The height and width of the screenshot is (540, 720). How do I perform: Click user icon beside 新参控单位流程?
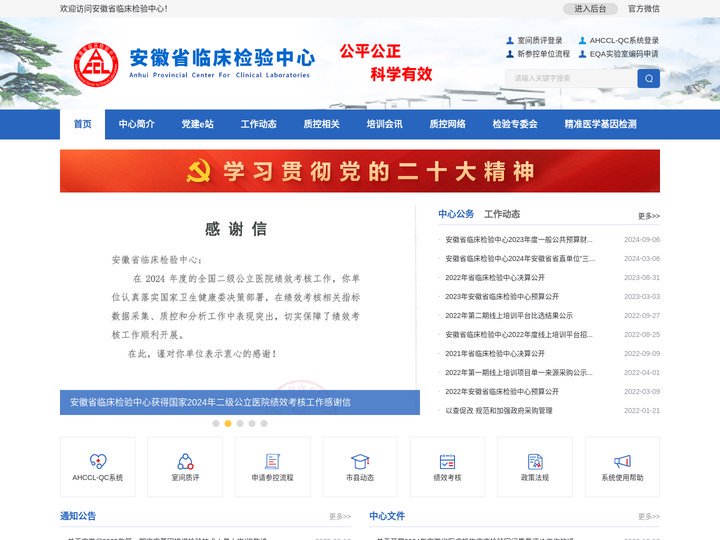(510, 54)
